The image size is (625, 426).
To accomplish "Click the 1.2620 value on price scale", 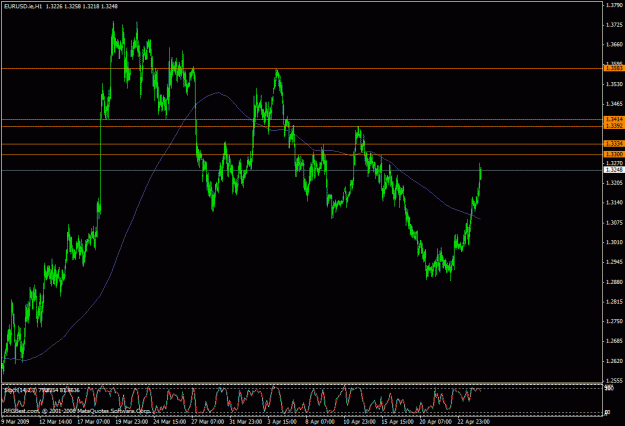I will (x=614, y=361).
